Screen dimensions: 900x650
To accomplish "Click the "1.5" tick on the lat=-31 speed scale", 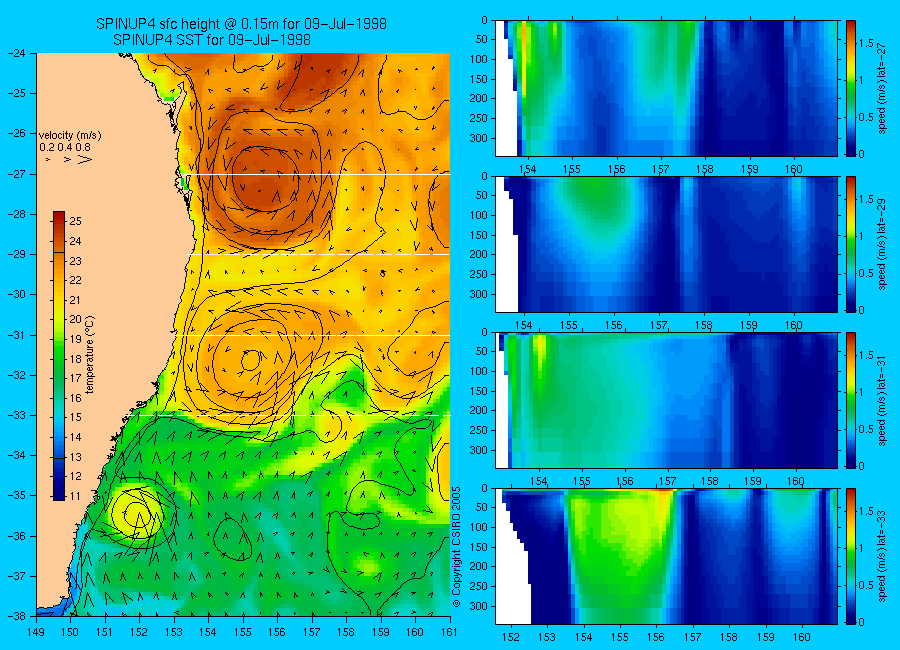I will coord(866,355).
